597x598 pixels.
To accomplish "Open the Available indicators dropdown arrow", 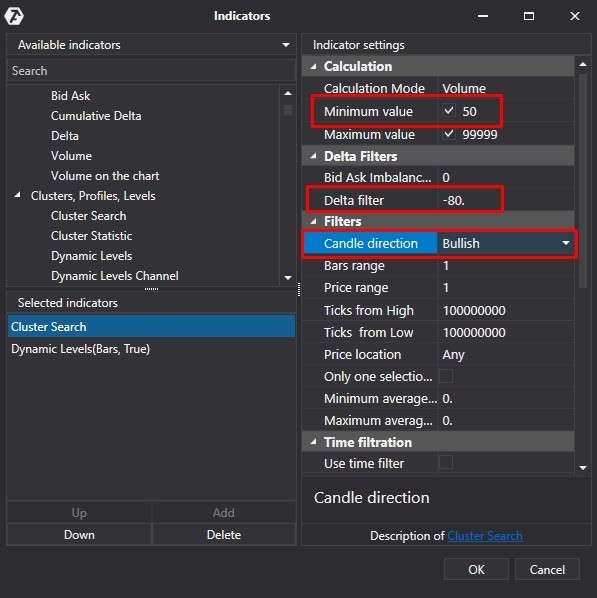I will tap(285, 45).
